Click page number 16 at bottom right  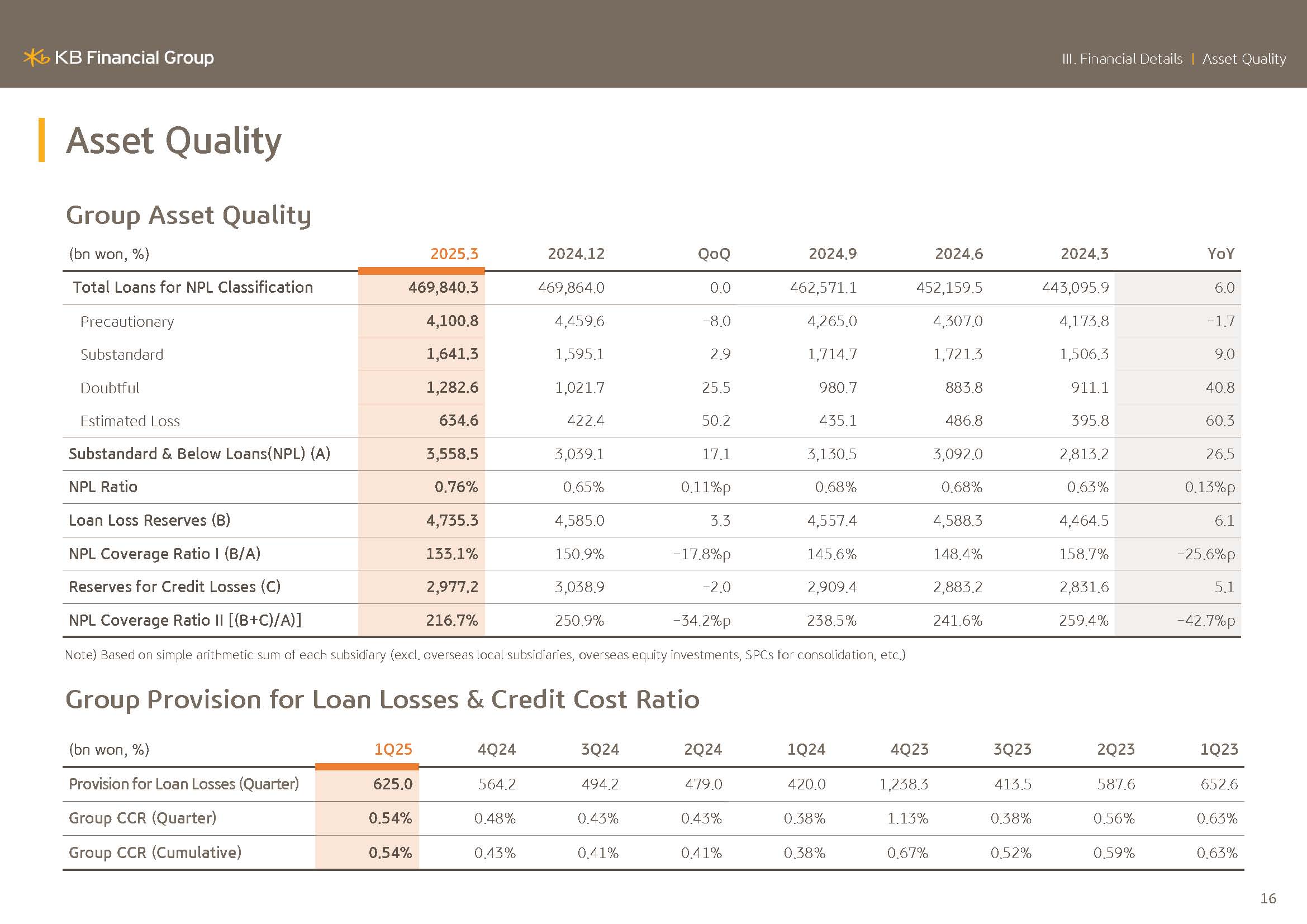click(x=1268, y=898)
